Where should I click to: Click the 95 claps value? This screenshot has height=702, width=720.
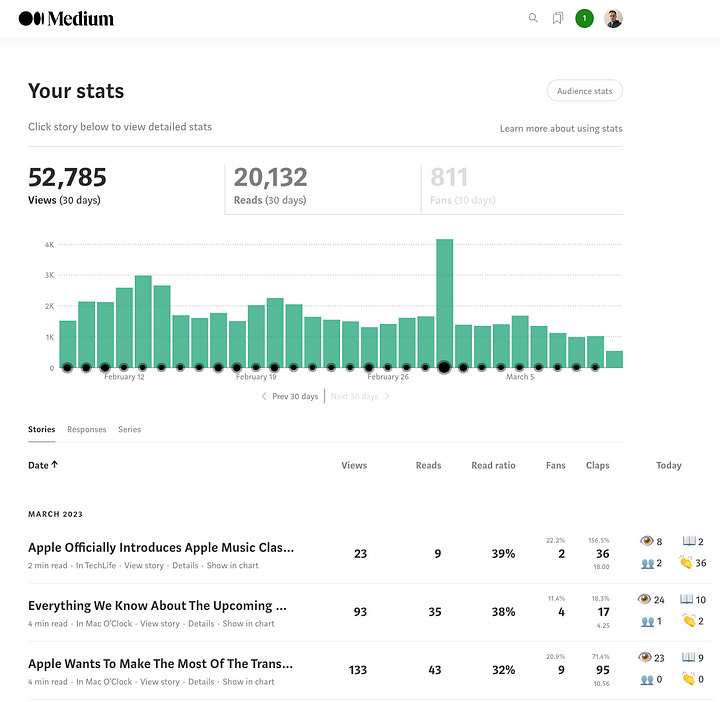click(x=602, y=670)
